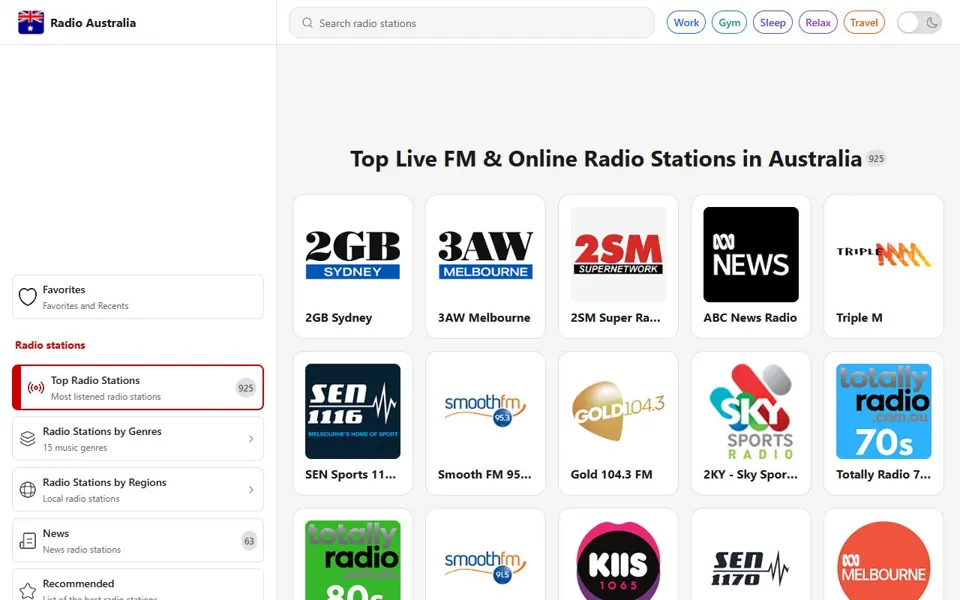Viewport: 960px width, 600px height.
Task: Select the Work mood tag
Action: [x=686, y=23]
